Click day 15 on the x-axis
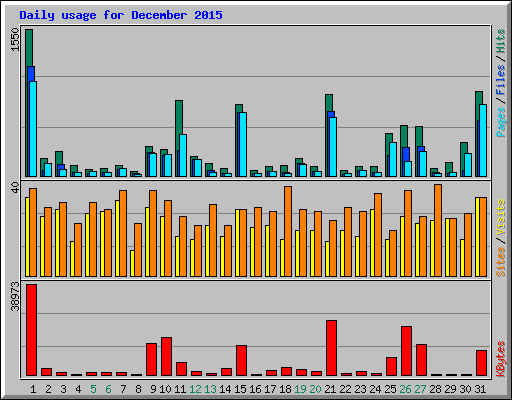512x400 pixels. click(240, 389)
